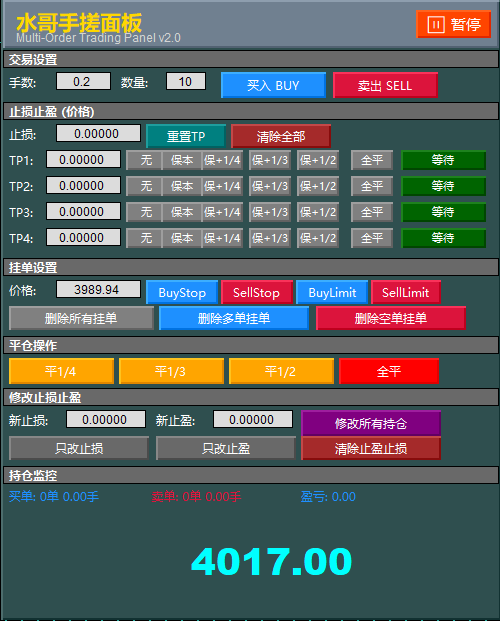Place a BuyLimit pending order
500x621 pixels.
pos(332,292)
